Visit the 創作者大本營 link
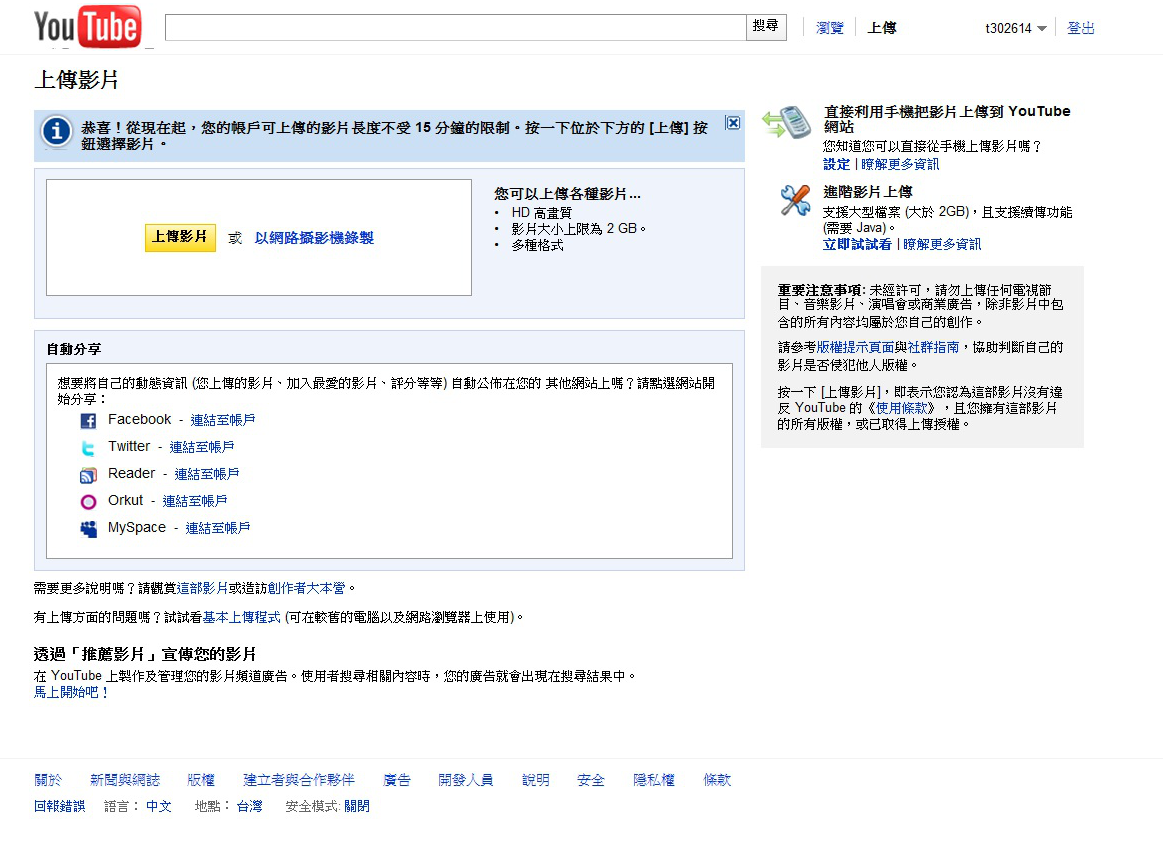The height and width of the screenshot is (843, 1163). tap(306, 589)
